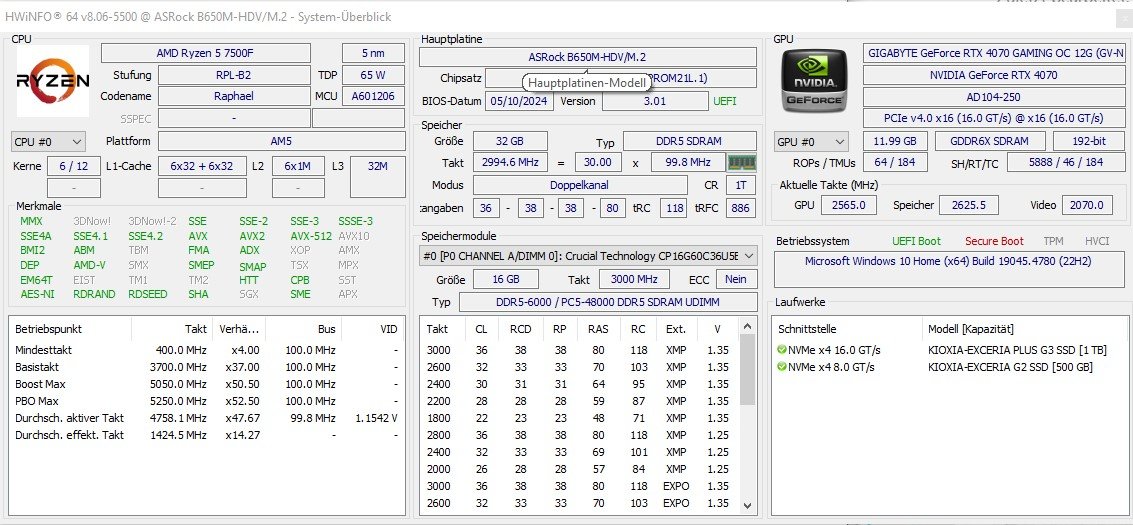Click the NVIDIA GeForce logo image
Viewport: 1133px width, 525px height.
click(814, 82)
